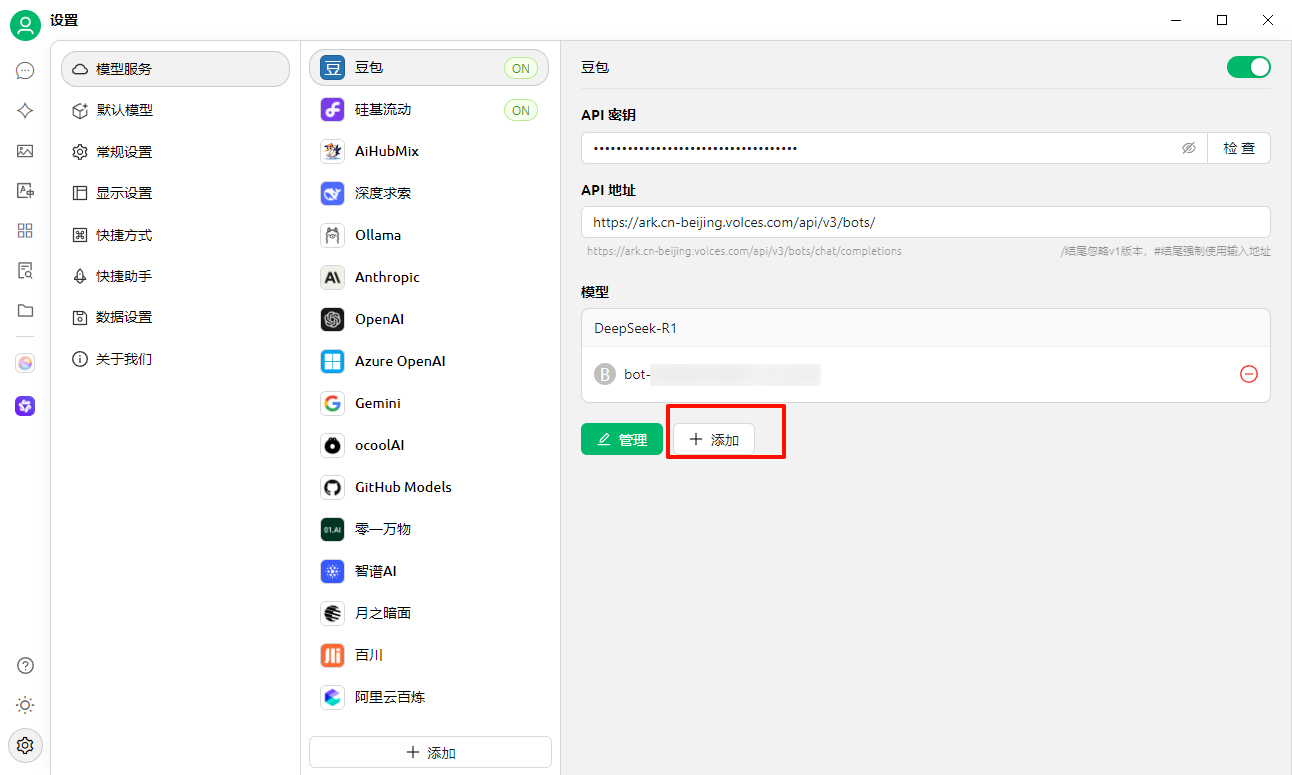Click settings gear in left sidebar
This screenshot has height=775, width=1292.
25,745
